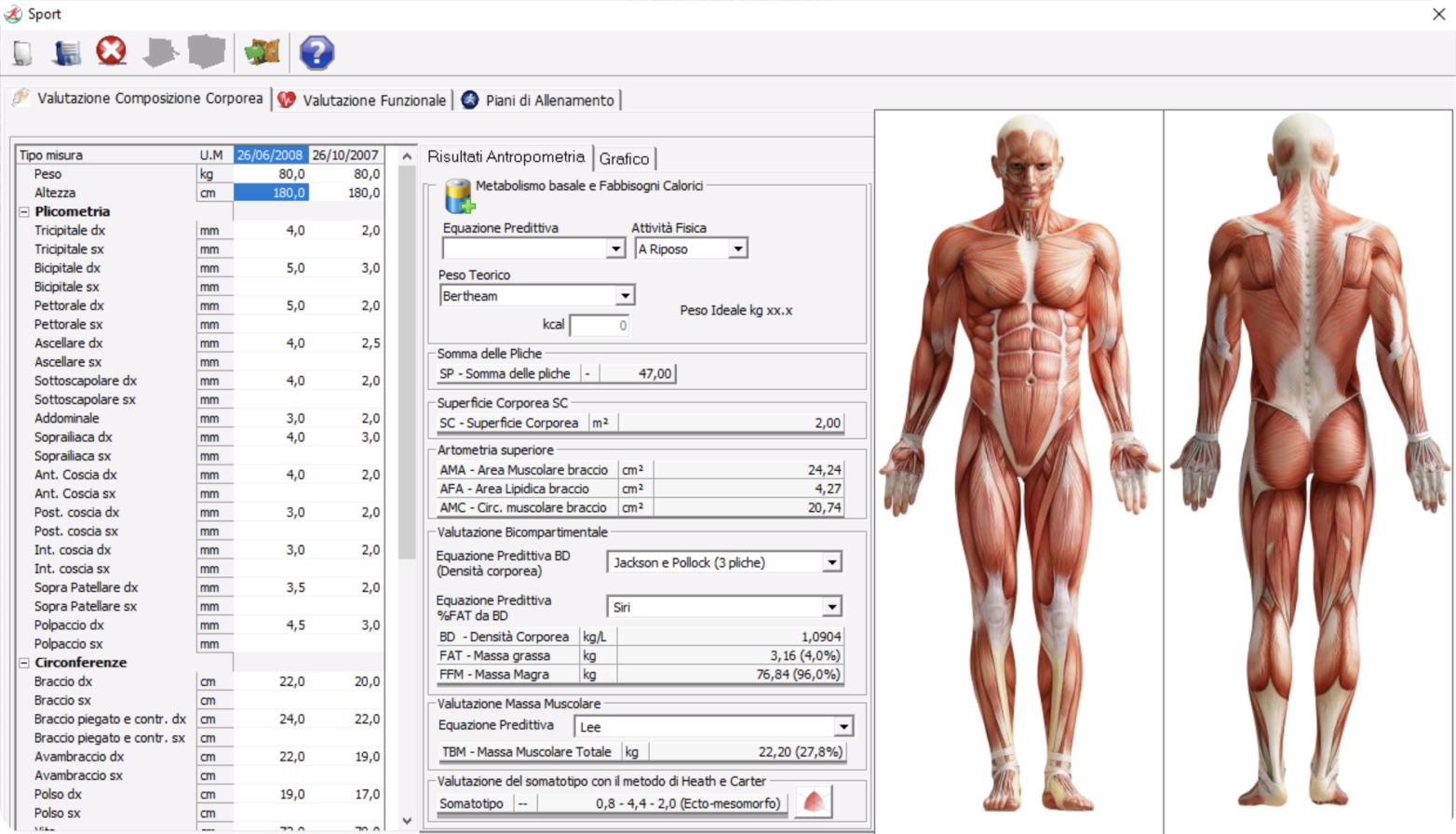The width and height of the screenshot is (1456, 834).
Task: Click the scrollbar down arrow of measurement table
Action: tap(407, 820)
